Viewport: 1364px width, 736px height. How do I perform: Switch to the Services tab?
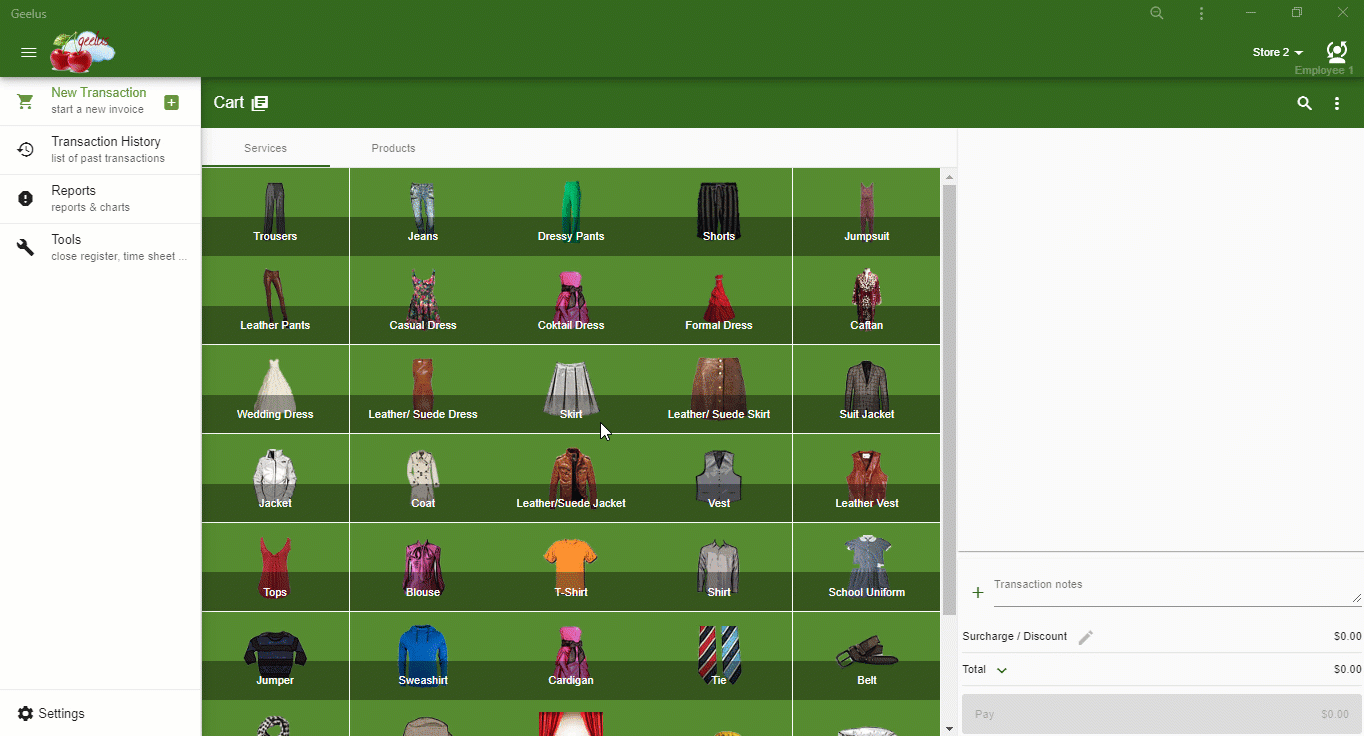coord(265,148)
